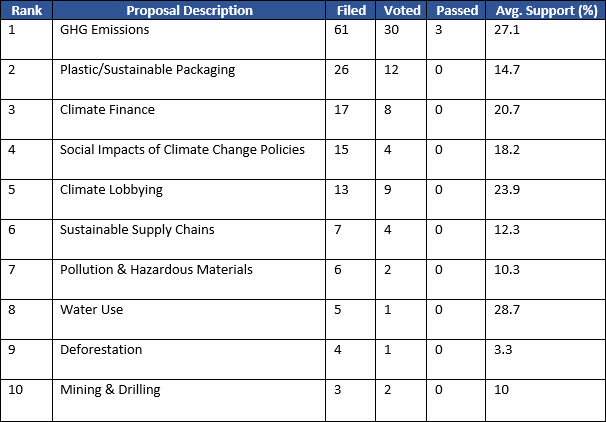
Task: Click the 20.7 average support value
Action: (x=507, y=110)
